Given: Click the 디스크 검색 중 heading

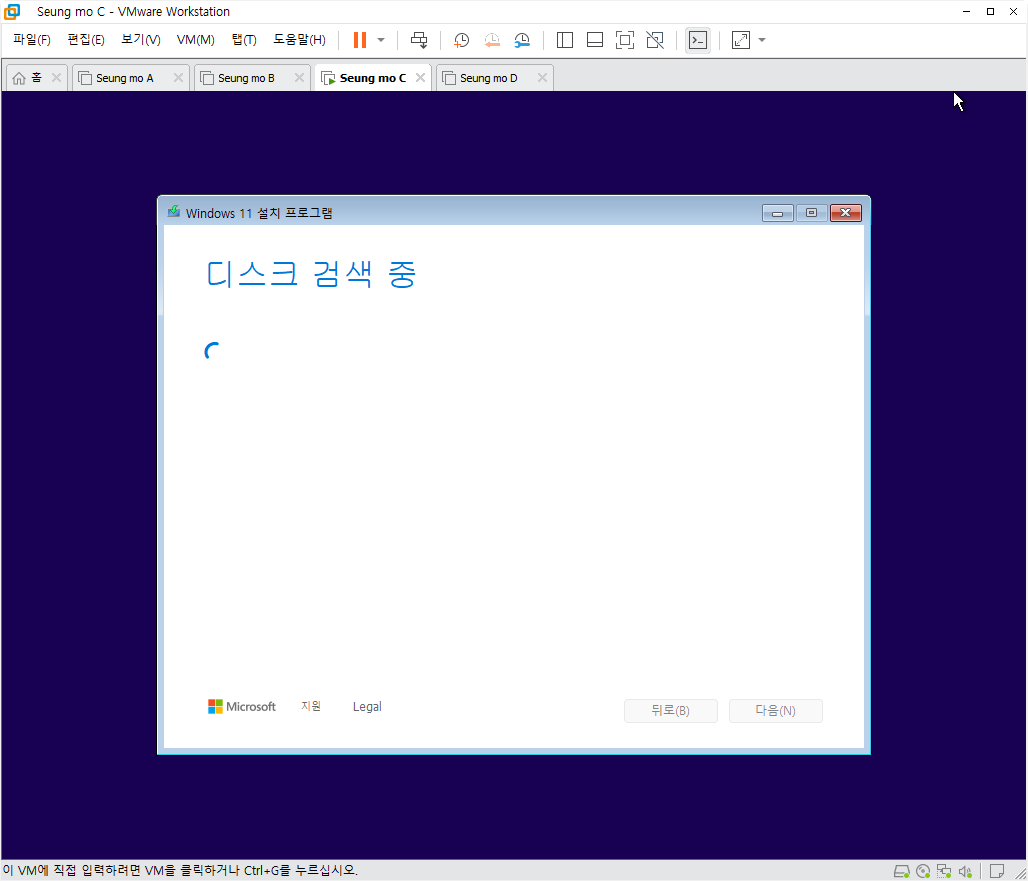Looking at the screenshot, I should (x=311, y=273).
